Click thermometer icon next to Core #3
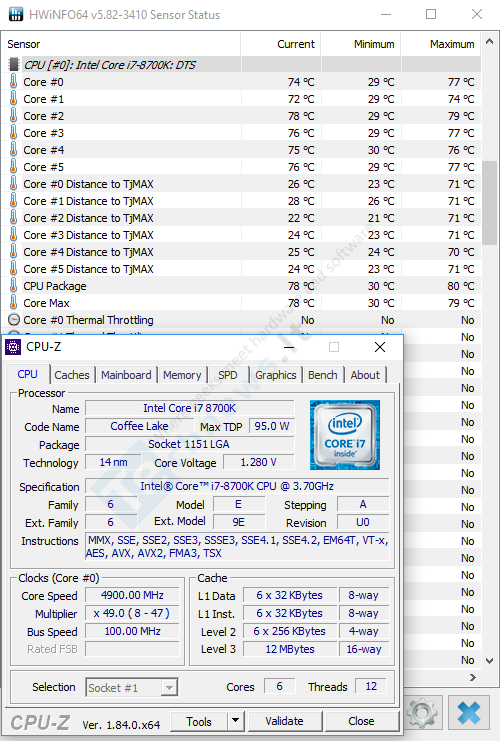 coord(13,133)
